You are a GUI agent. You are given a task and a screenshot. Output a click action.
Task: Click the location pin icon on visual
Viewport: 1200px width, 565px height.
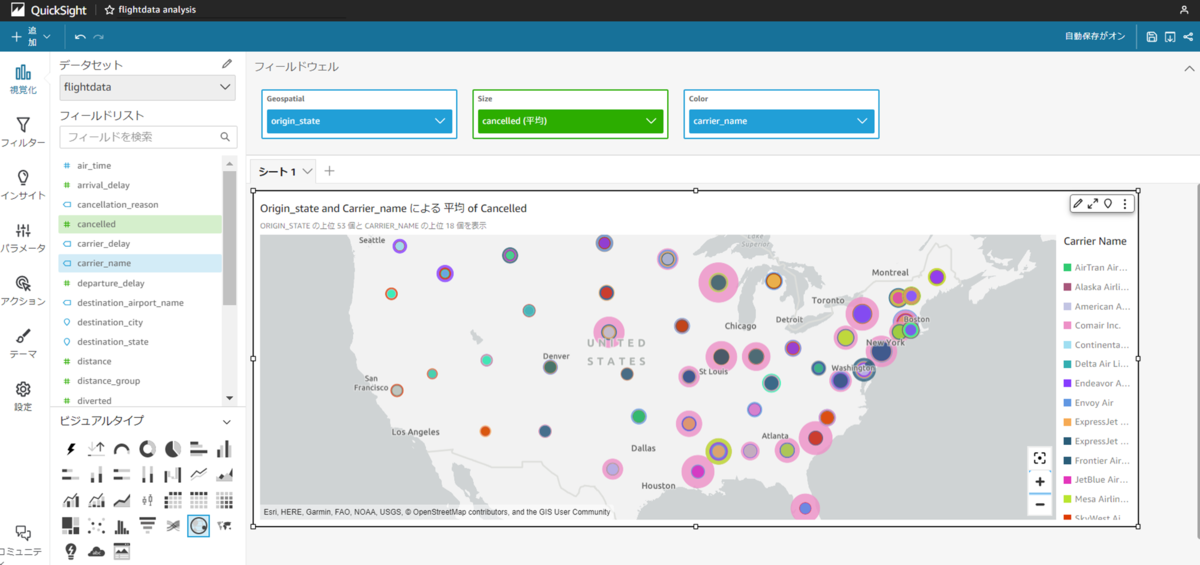[1108, 204]
